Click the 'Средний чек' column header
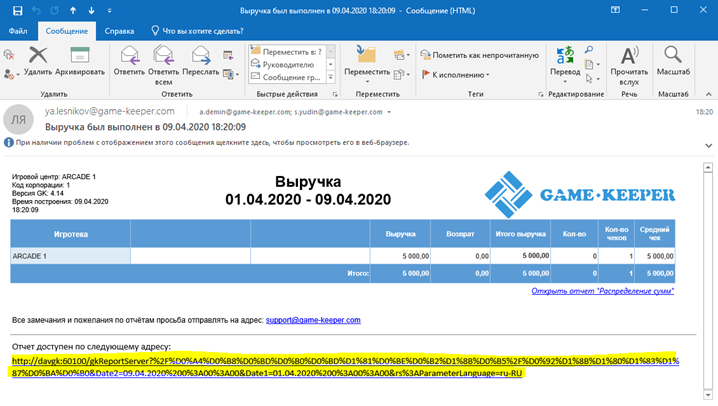This screenshot has height=406, width=718. 654,234
